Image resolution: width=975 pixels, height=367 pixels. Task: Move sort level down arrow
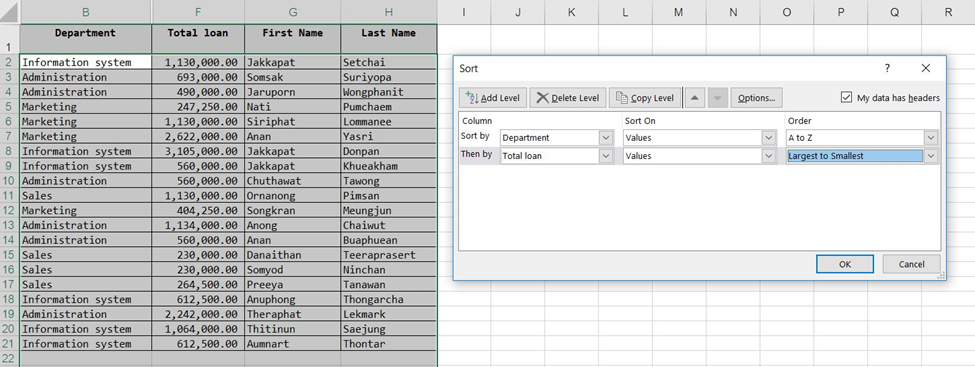(718, 98)
